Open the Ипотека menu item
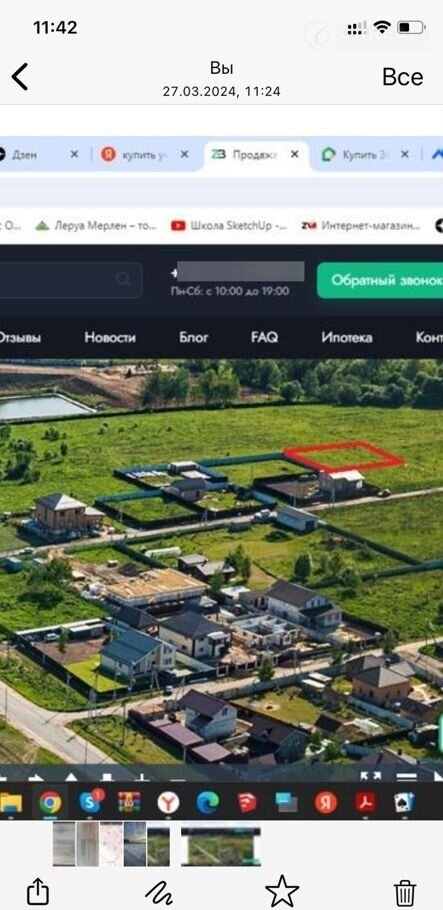The width and height of the screenshot is (443, 910). tap(347, 337)
